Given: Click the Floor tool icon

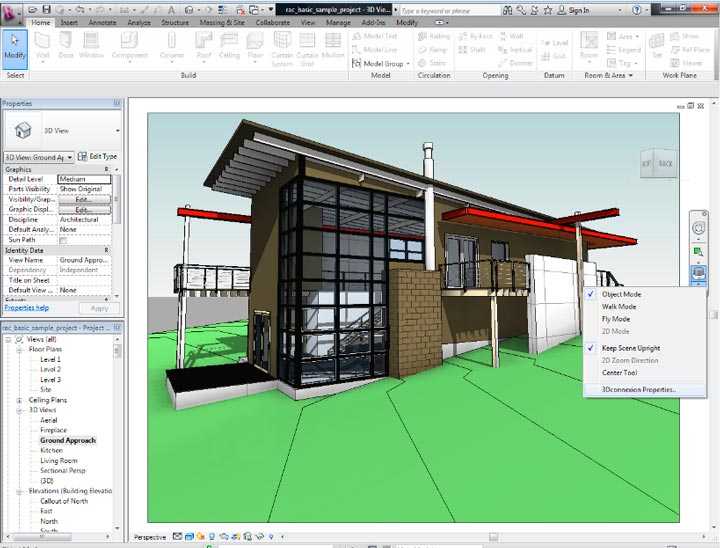Looking at the screenshot, I should [x=255, y=41].
